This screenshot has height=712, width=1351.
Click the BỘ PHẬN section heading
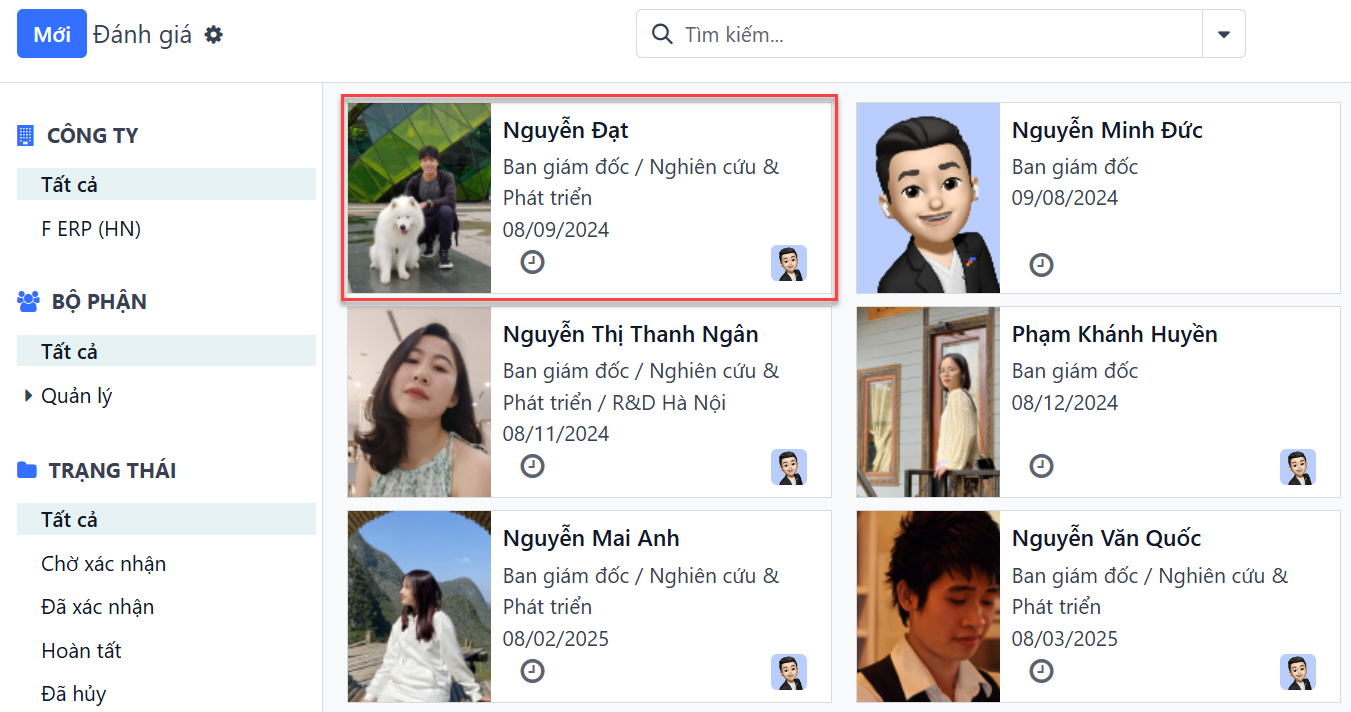(x=99, y=301)
